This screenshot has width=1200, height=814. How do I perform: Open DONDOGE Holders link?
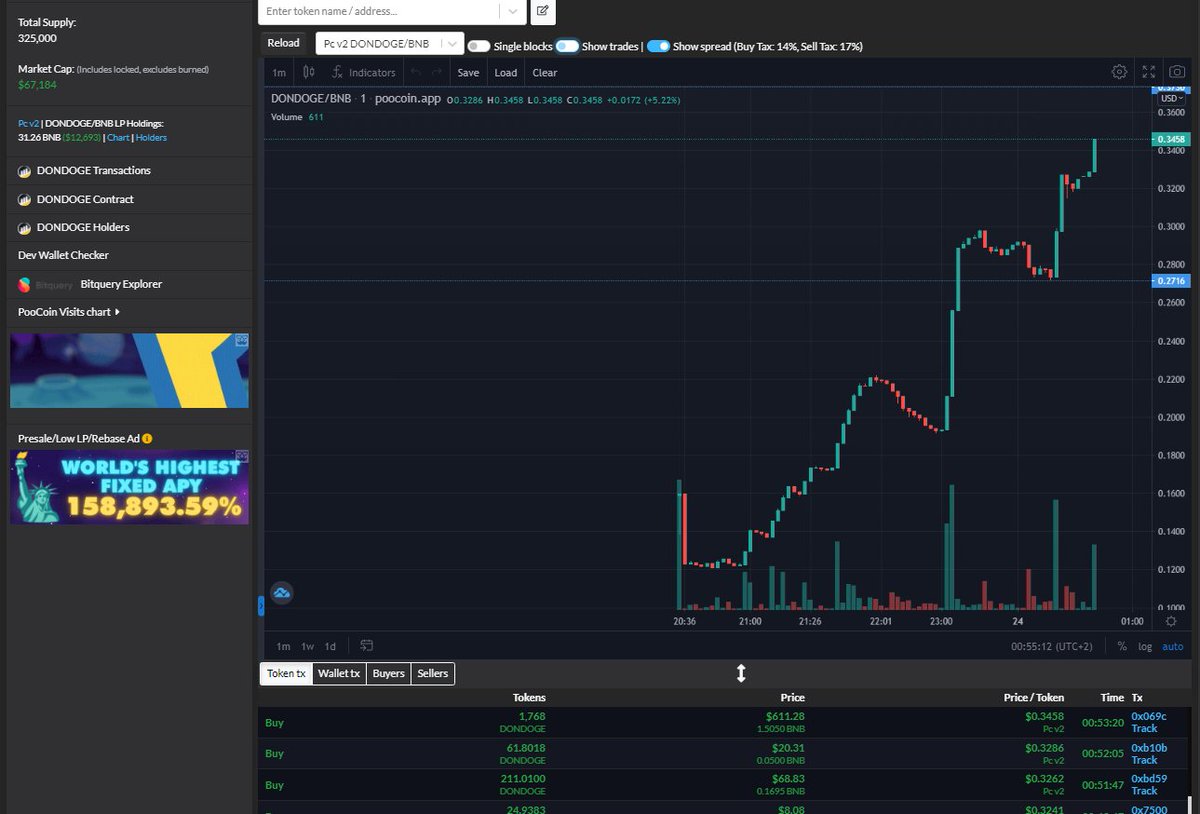coord(83,227)
